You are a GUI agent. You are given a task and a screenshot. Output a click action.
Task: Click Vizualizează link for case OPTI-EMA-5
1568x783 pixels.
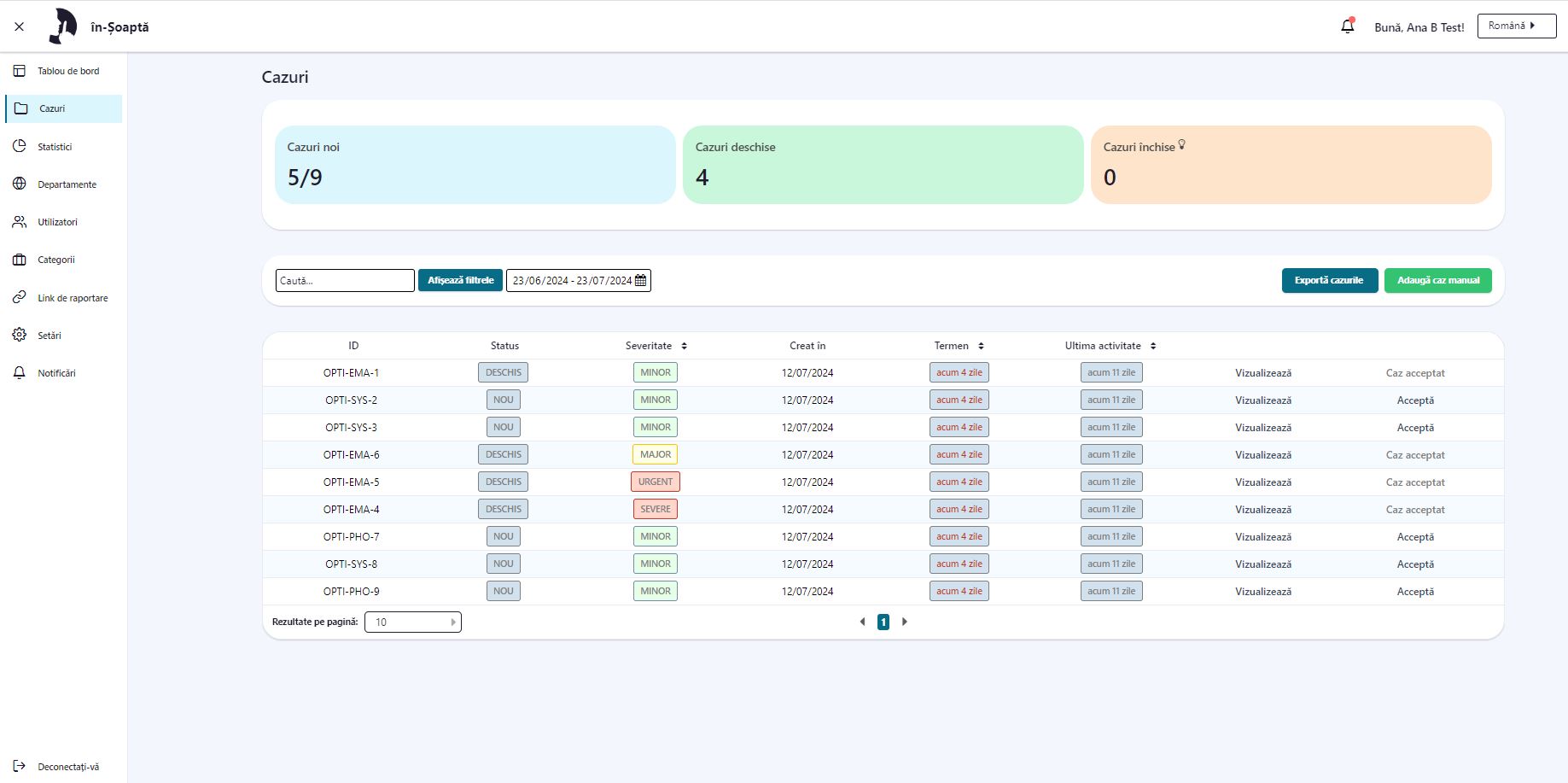pos(1262,482)
